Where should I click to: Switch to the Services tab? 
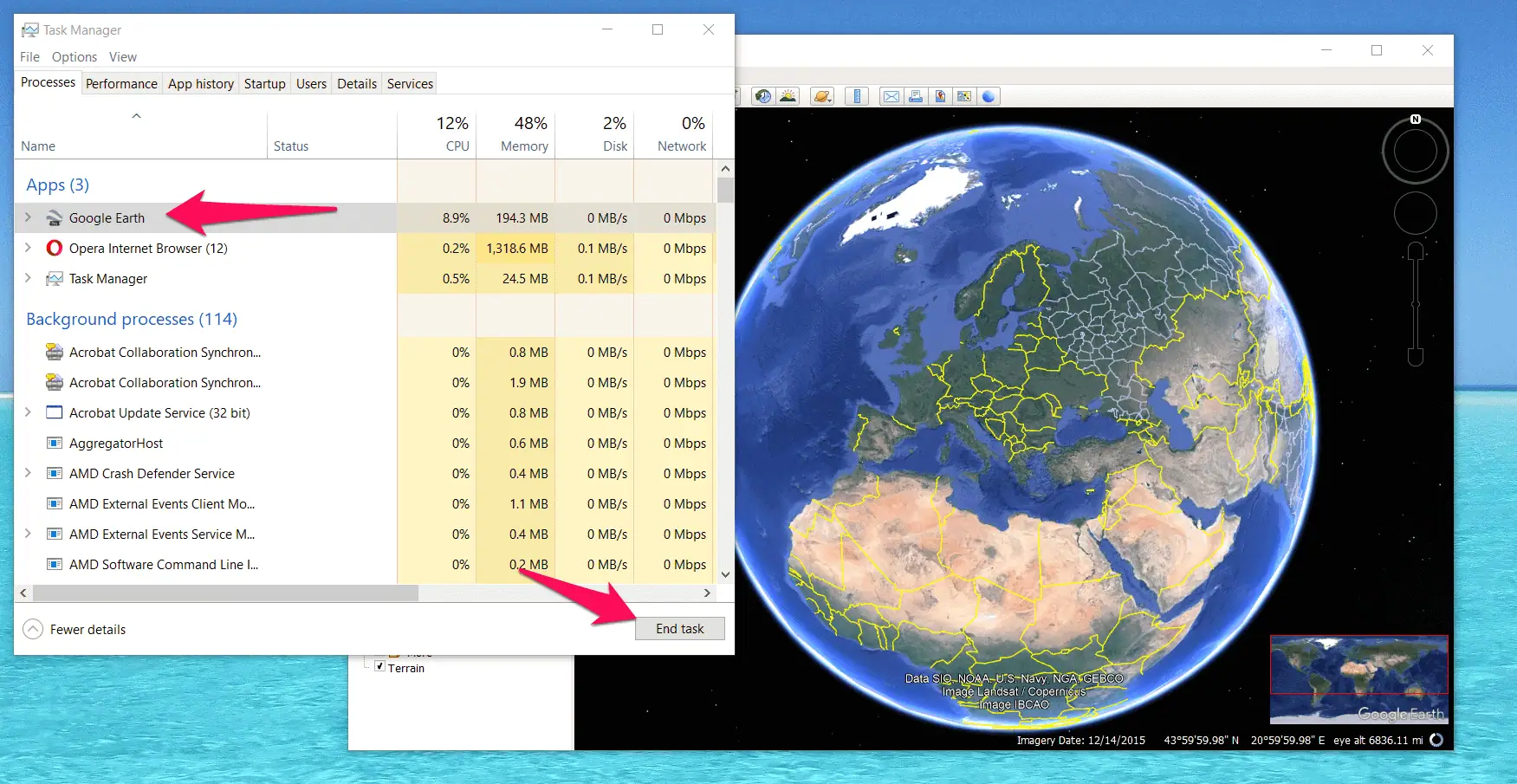(x=410, y=84)
